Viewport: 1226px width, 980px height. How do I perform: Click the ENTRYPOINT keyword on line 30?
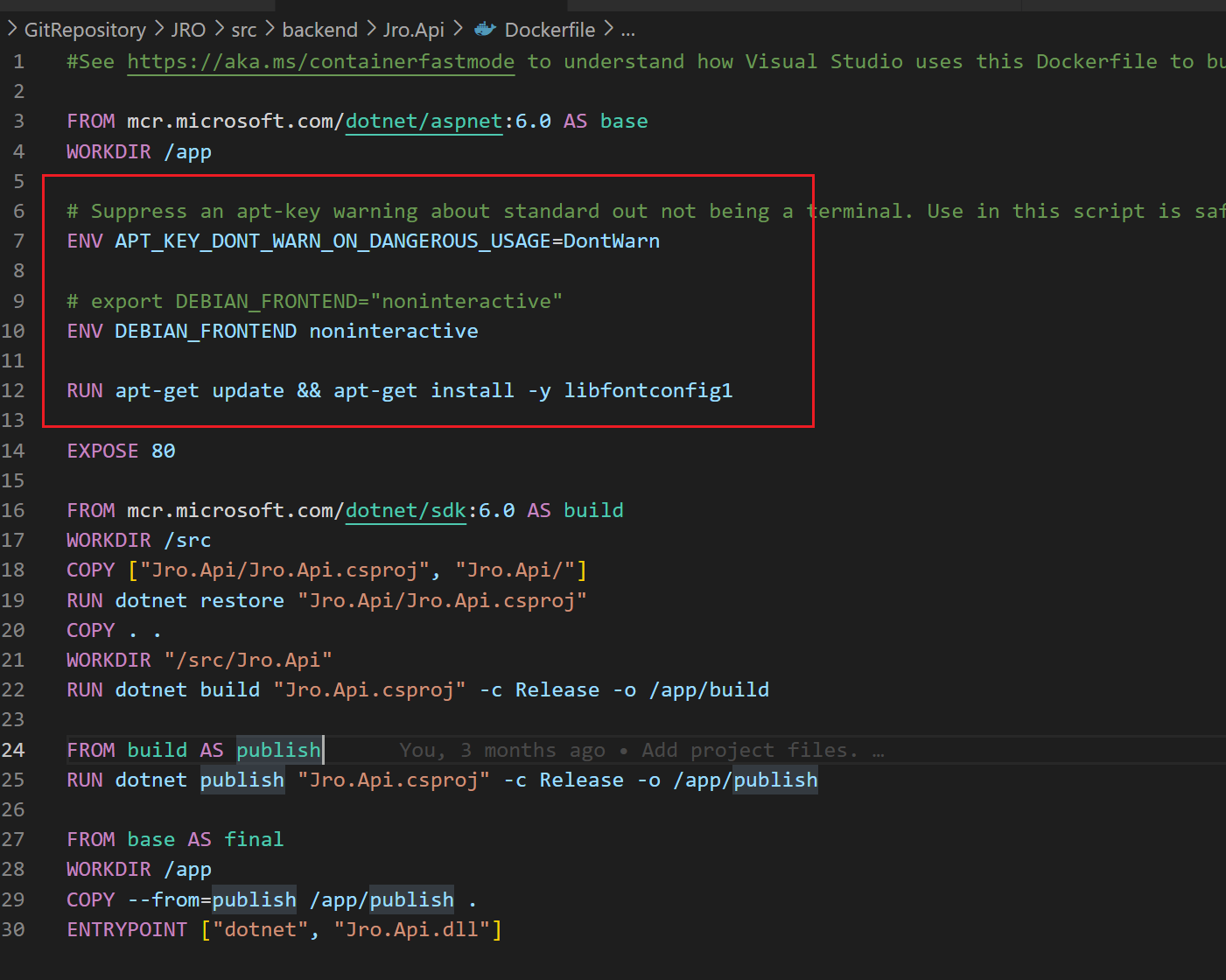tap(127, 929)
